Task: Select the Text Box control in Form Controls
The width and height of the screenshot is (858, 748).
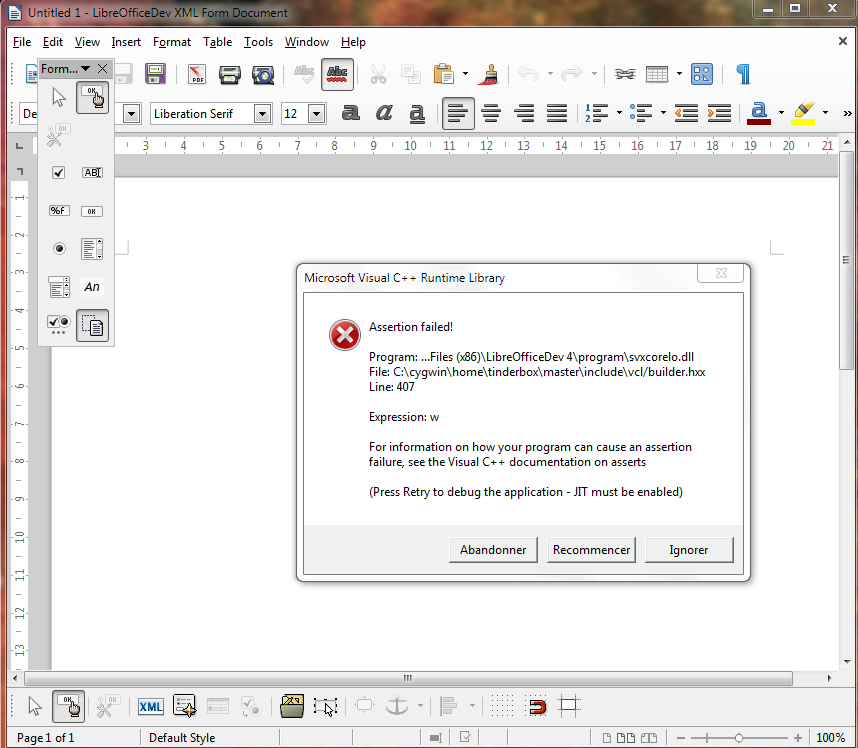Action: (92, 173)
